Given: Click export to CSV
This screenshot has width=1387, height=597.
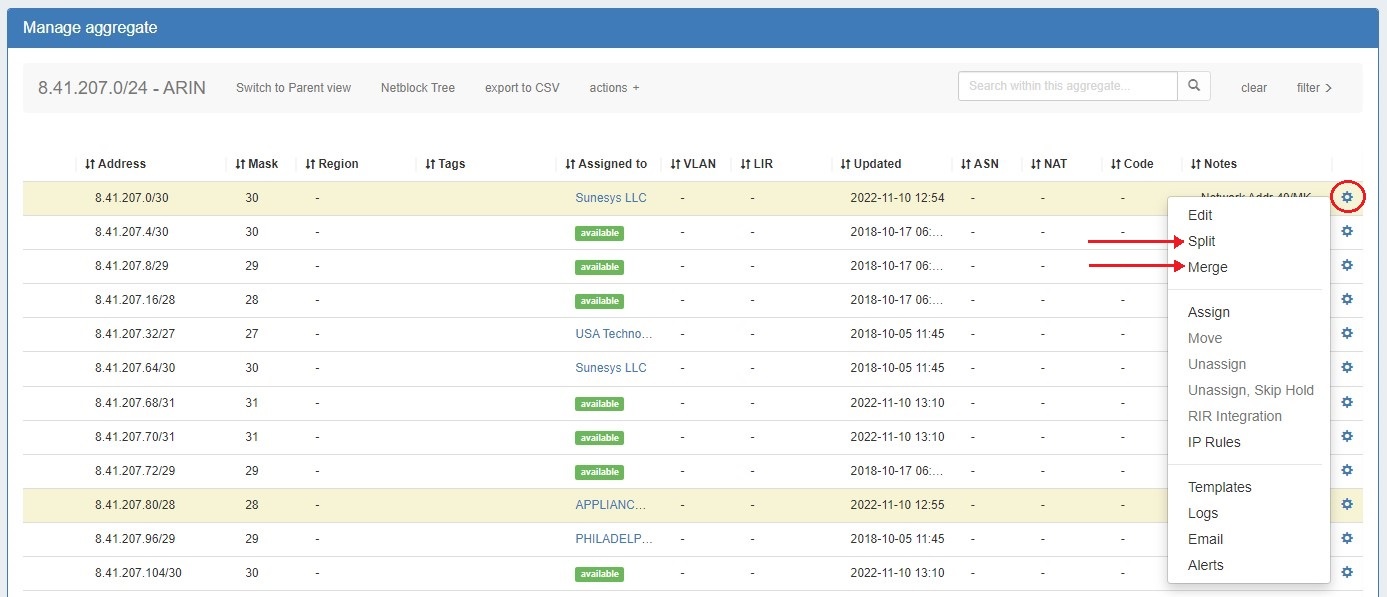Looking at the screenshot, I should tap(522, 88).
